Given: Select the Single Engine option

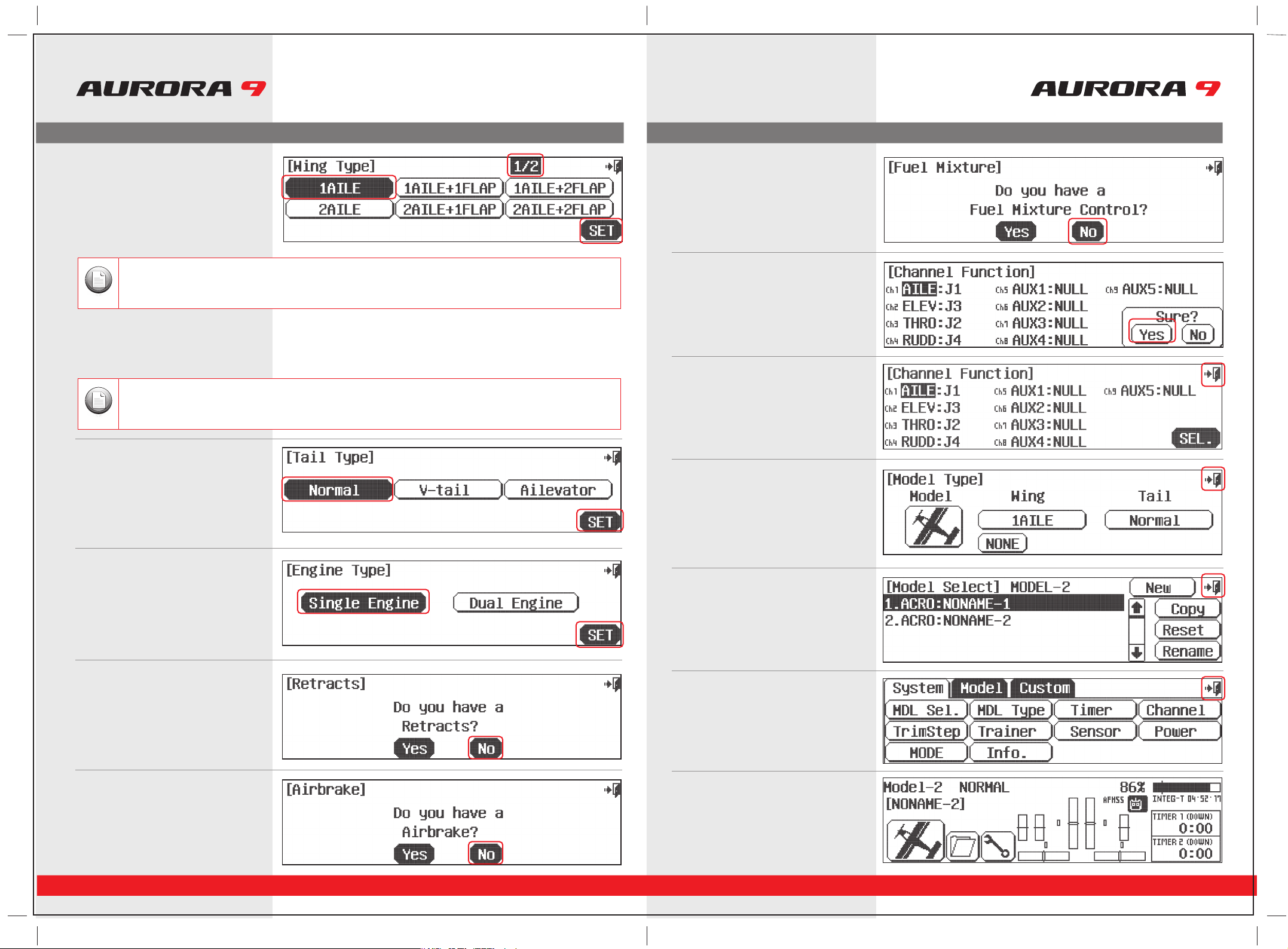Looking at the screenshot, I should [363, 603].
